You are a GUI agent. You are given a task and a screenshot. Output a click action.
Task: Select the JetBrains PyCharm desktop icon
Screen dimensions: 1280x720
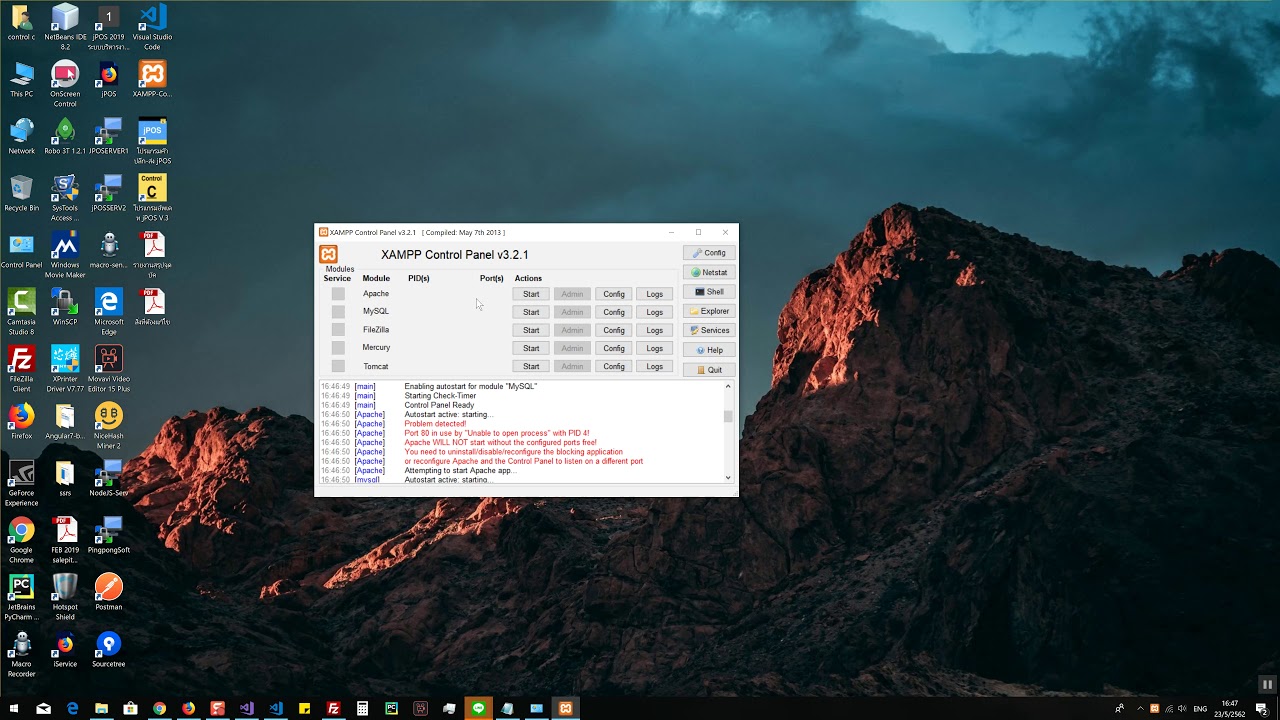(x=21, y=597)
